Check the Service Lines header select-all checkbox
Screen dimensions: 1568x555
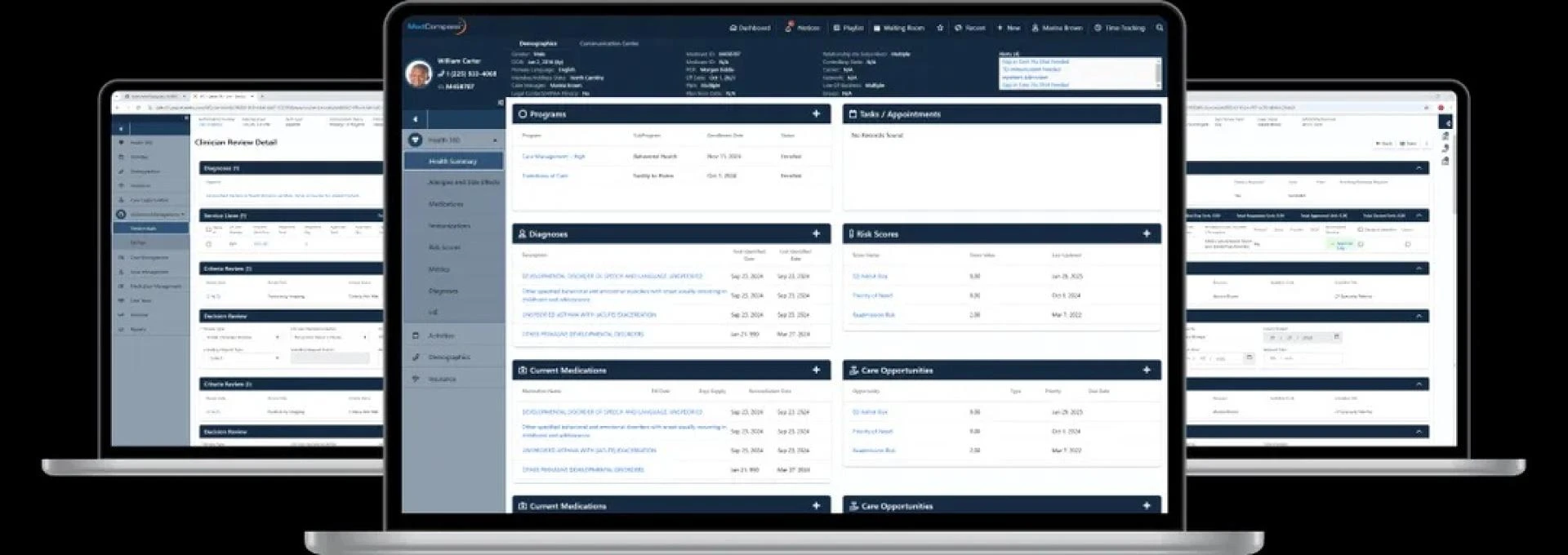(209, 229)
